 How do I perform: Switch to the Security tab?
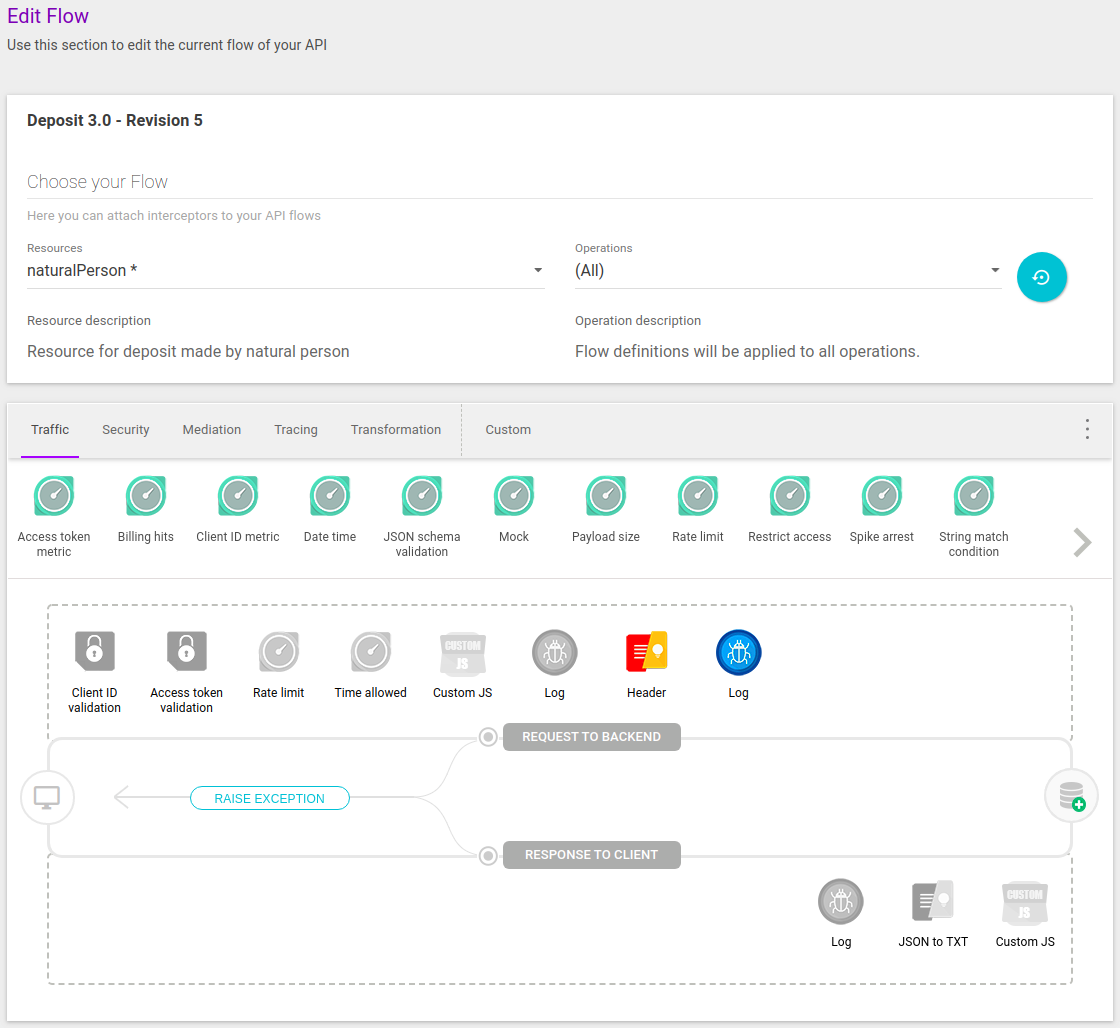click(x=125, y=429)
